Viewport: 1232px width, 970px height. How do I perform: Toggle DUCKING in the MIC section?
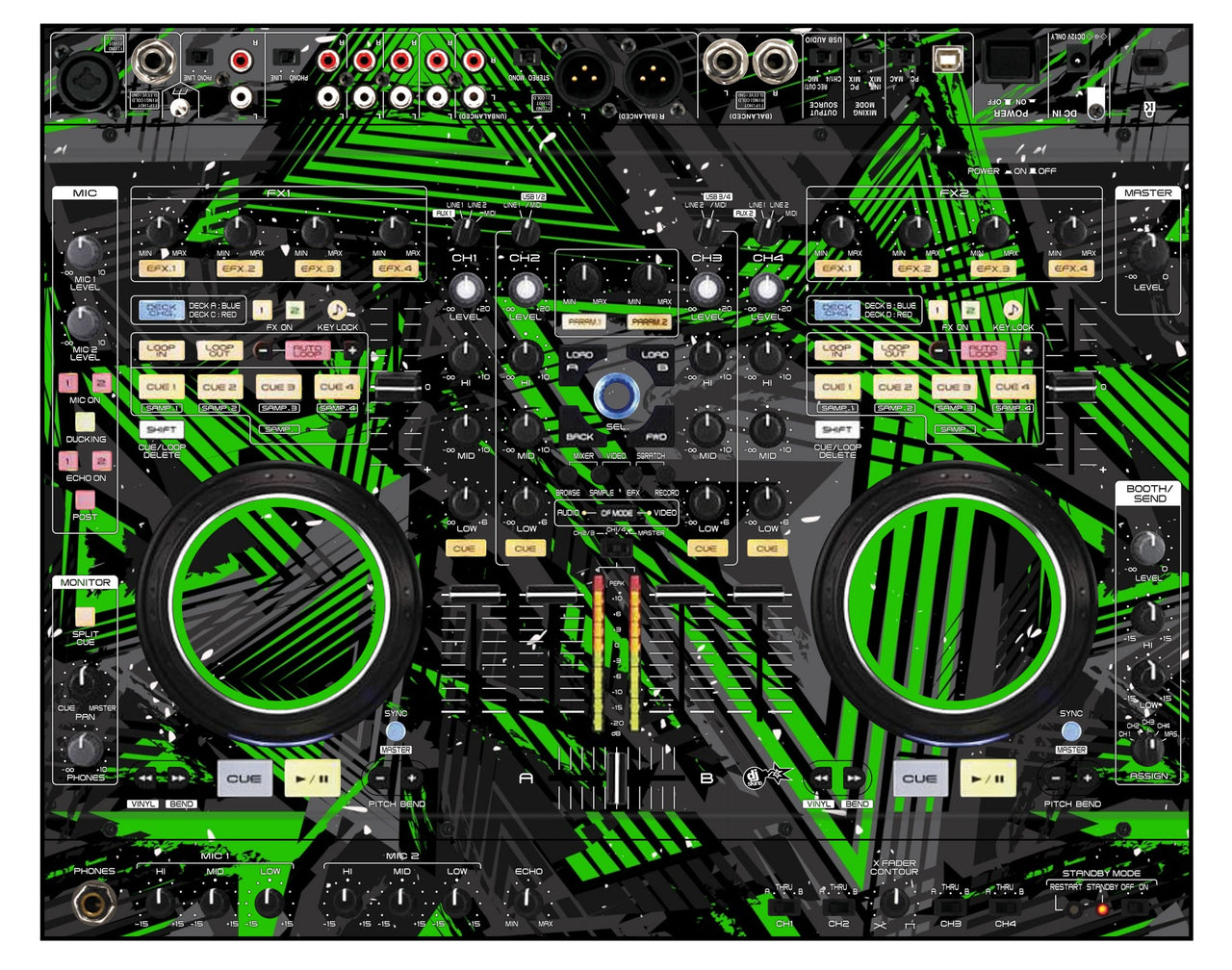(x=85, y=421)
